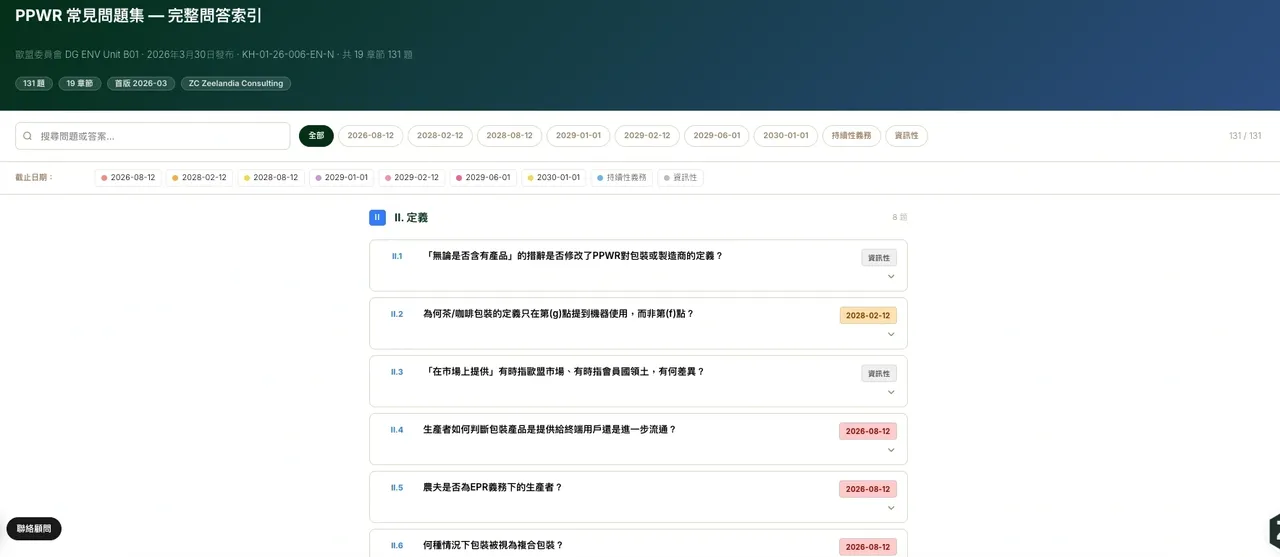This screenshot has height=557, width=1280.
Task: Click the search magnifier icon
Action: pyautogui.click(x=28, y=136)
